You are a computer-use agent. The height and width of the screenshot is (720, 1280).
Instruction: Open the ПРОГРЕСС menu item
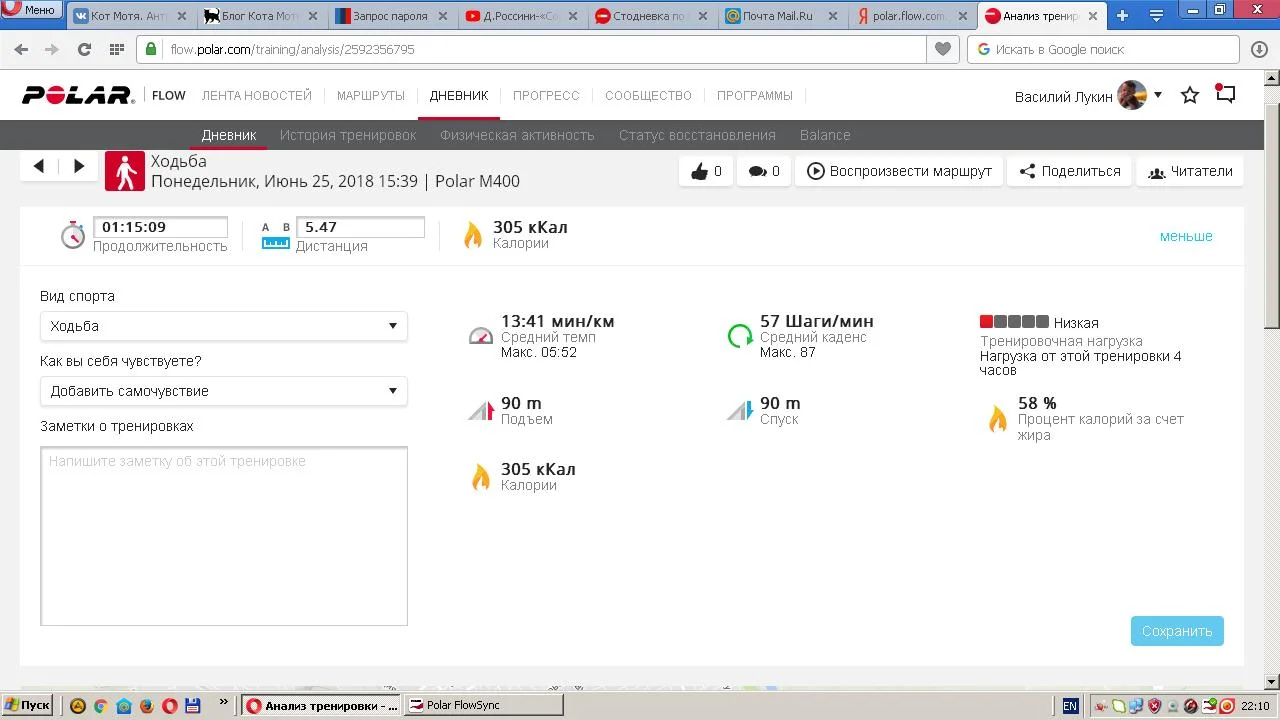pos(546,96)
